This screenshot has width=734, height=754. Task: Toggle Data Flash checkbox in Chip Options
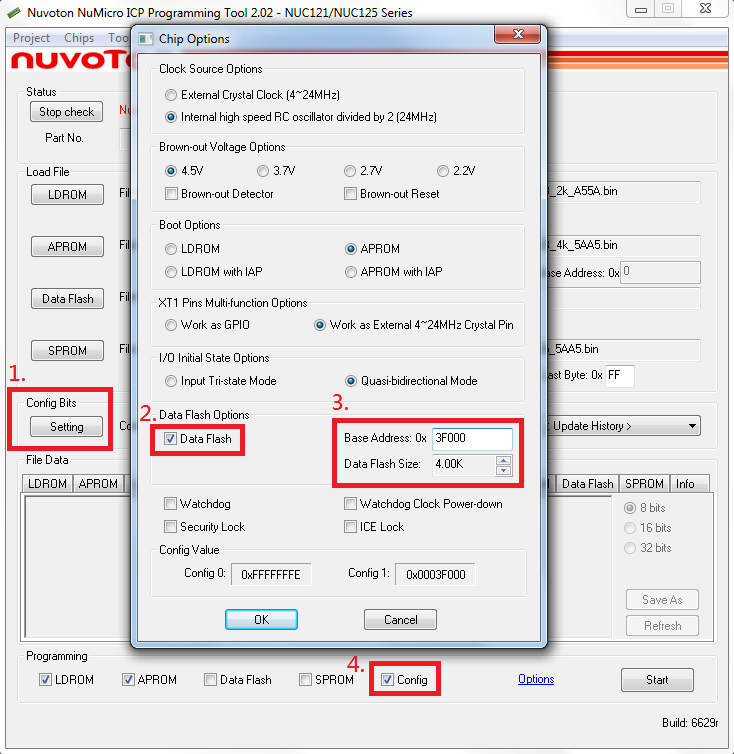pos(170,439)
